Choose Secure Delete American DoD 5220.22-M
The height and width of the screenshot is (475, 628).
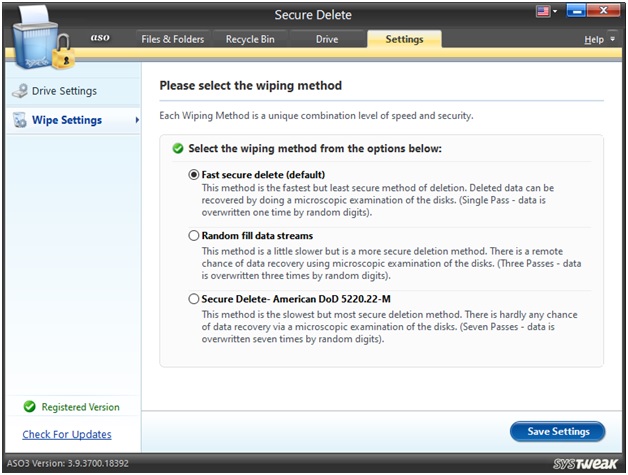[194, 298]
